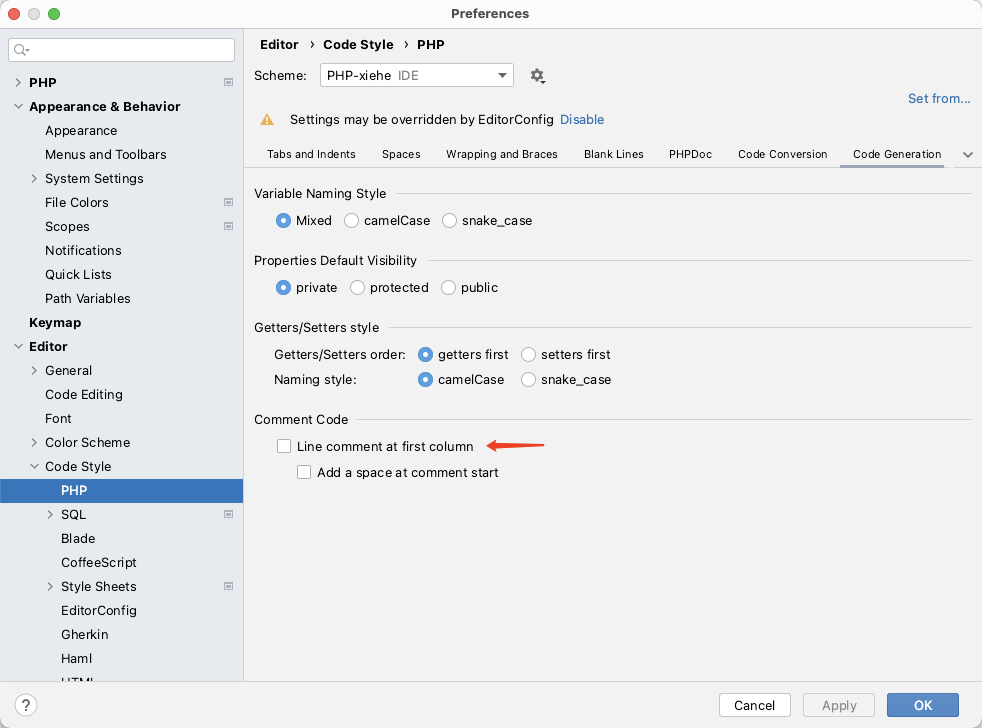Click the project-level icon beside Style Sheets
This screenshot has width=982, height=728.
coord(228,586)
